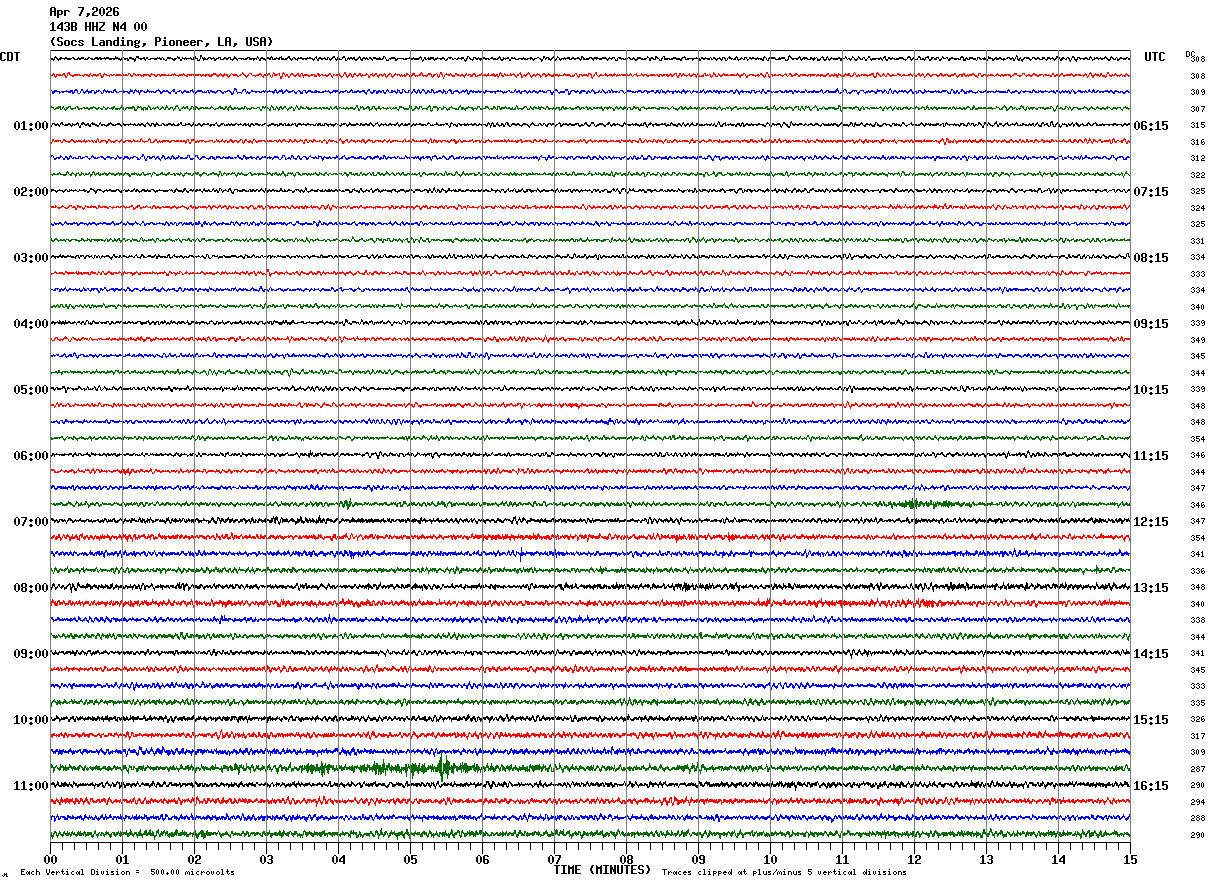Click the 07:15 UTC time label
Image resolution: width=1210 pixels, height=886 pixels.
pos(1151,192)
